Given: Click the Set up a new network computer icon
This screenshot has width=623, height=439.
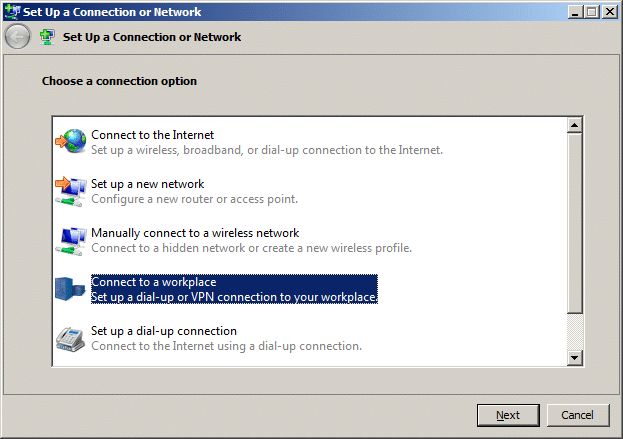Looking at the screenshot, I should click(x=71, y=191).
